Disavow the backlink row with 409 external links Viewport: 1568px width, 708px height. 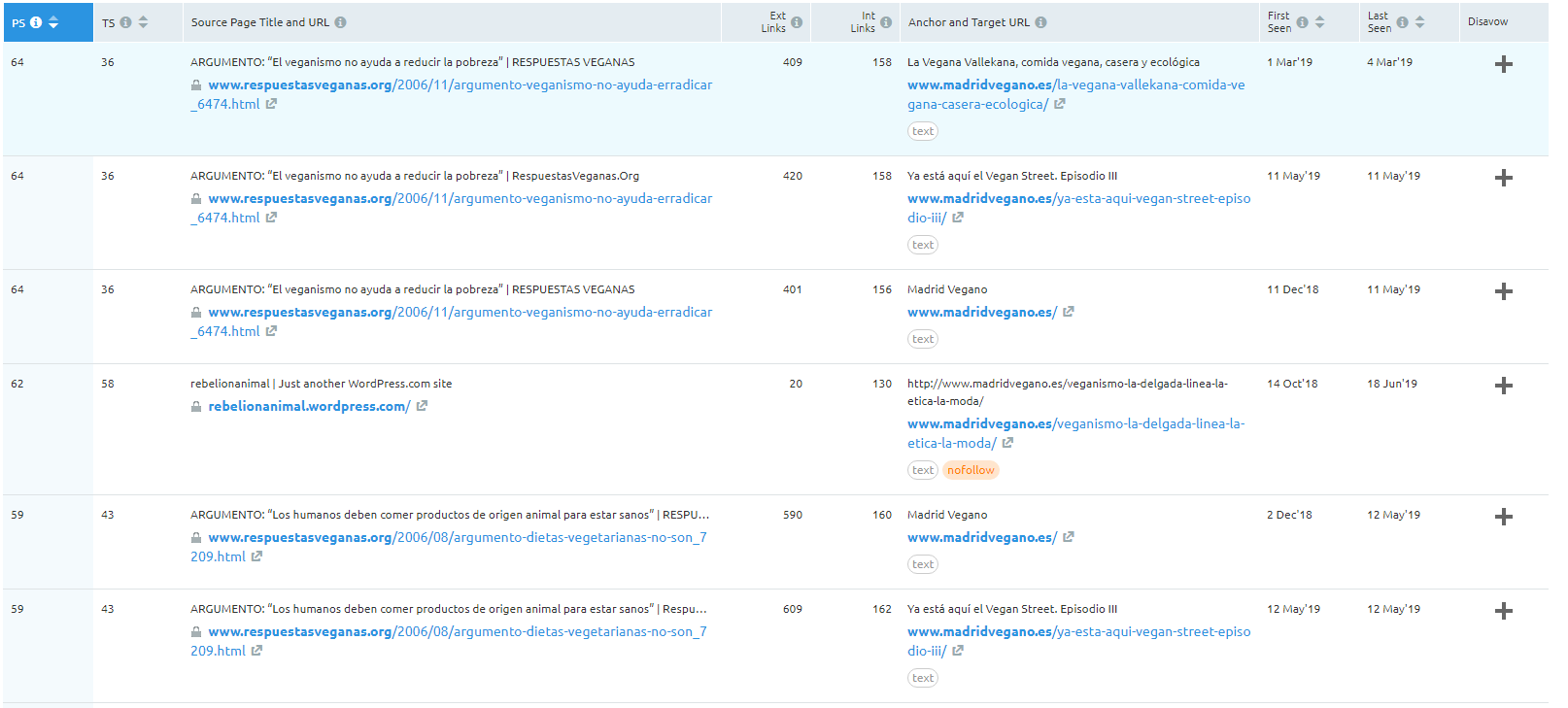point(1504,64)
